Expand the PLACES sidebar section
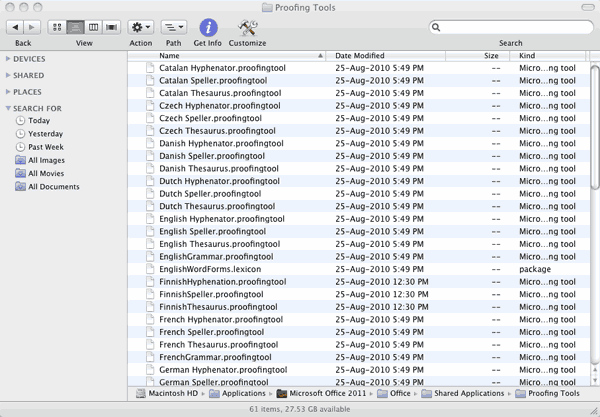This screenshot has width=600, height=417. tap(9, 92)
